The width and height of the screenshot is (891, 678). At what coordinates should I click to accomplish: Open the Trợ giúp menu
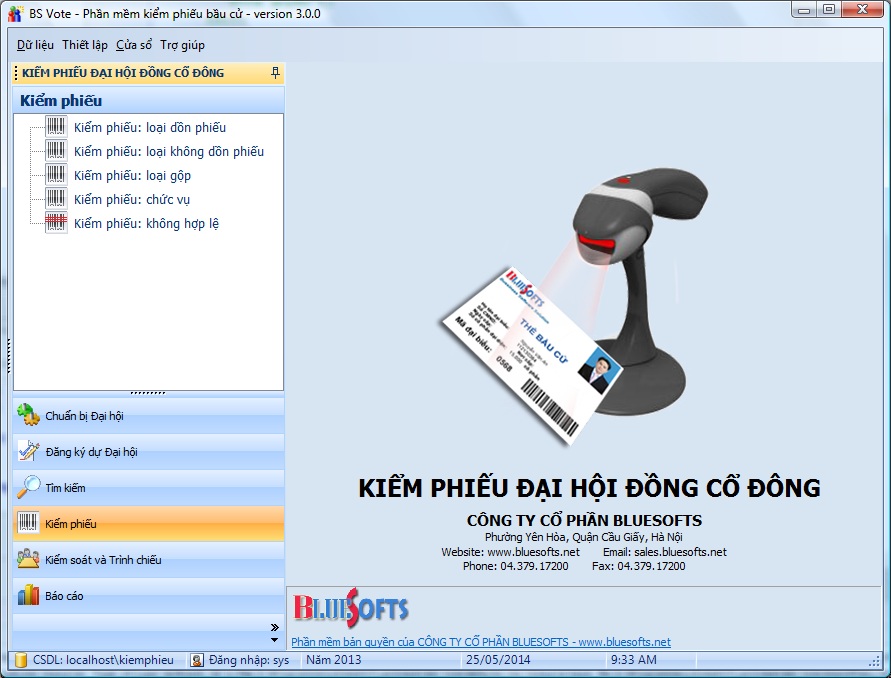coord(182,45)
